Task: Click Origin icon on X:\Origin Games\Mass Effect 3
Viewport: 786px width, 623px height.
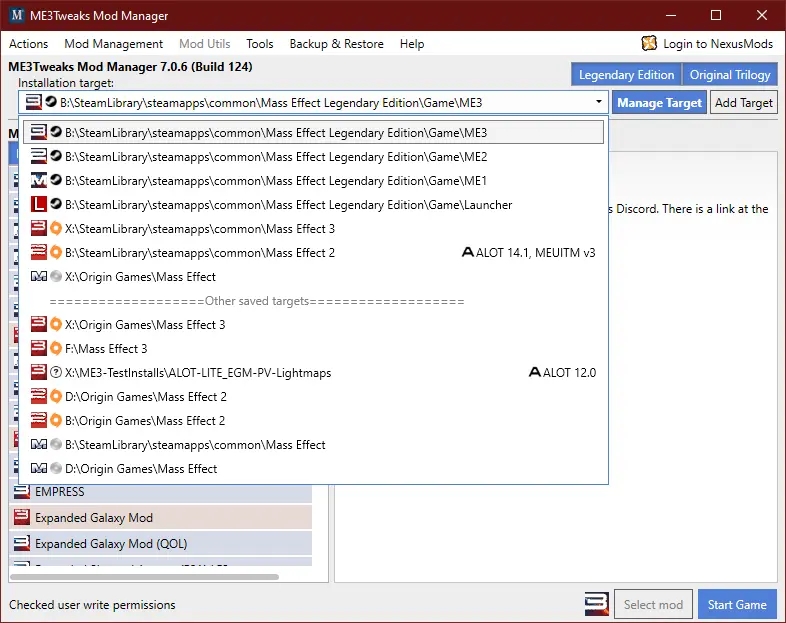Action: click(x=56, y=324)
